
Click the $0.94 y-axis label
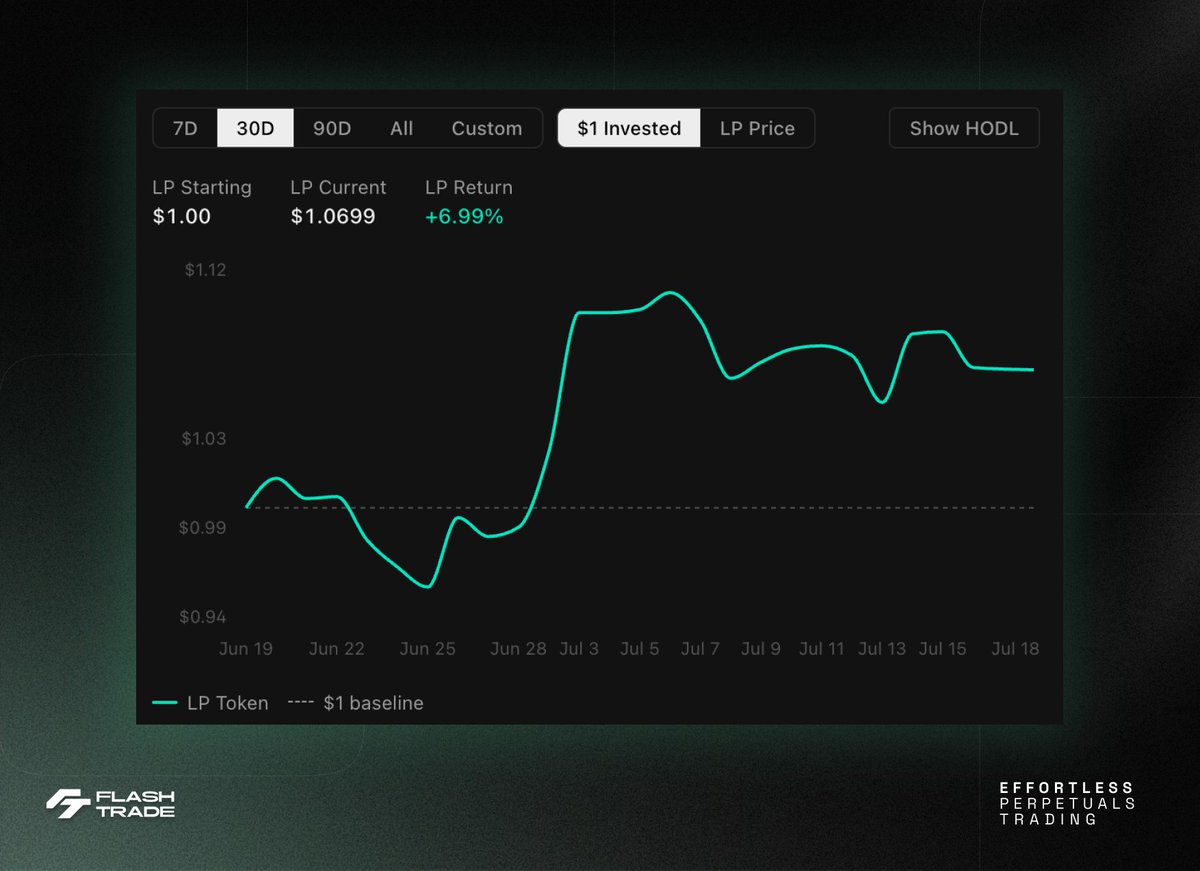point(204,616)
